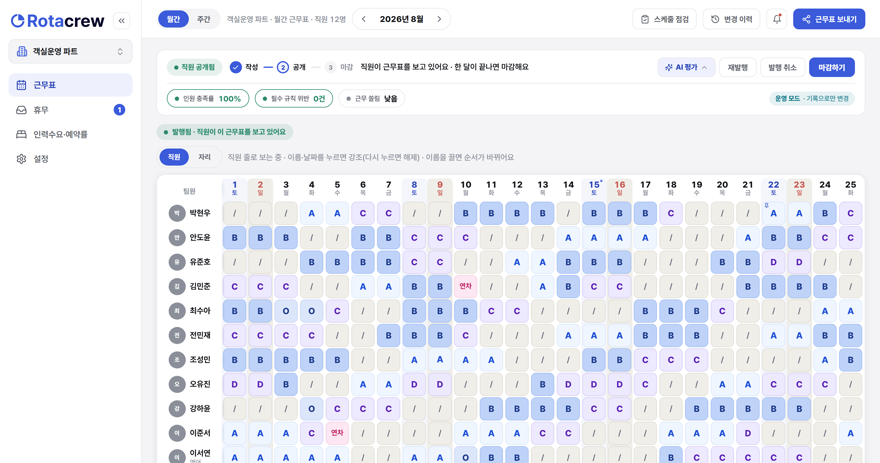
Task: Click 이준서's 연차 cell on day 5
Action: click(337, 433)
